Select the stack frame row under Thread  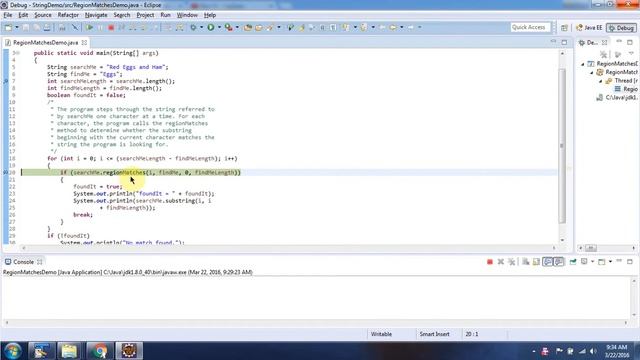click(x=626, y=89)
